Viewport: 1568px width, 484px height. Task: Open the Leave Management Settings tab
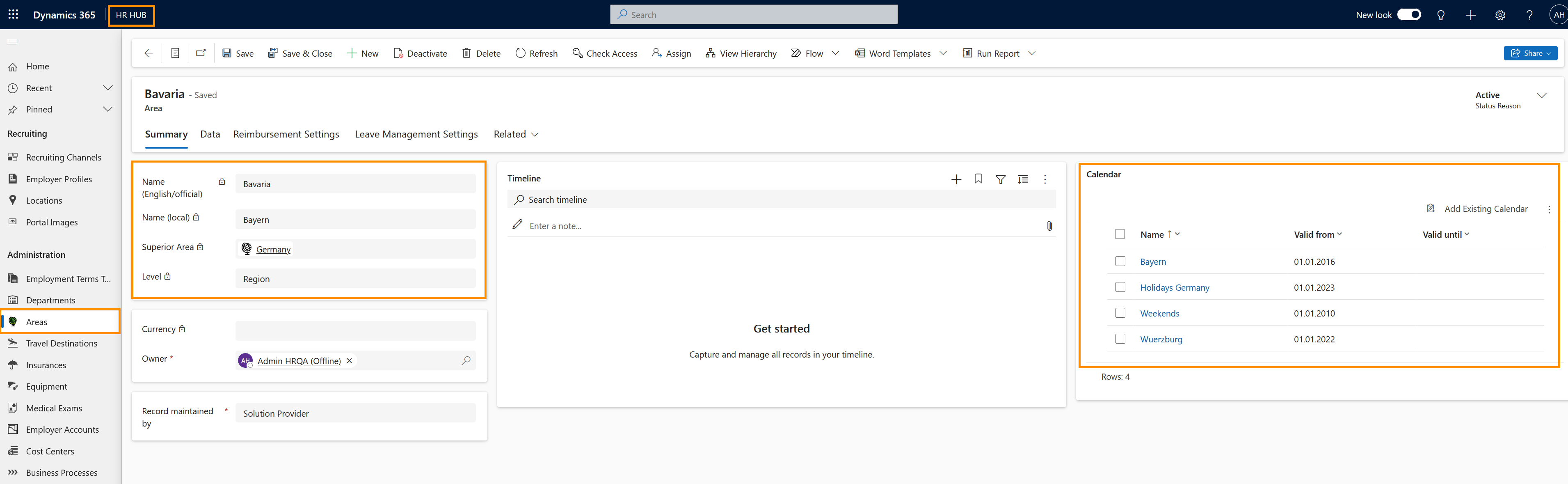point(416,135)
